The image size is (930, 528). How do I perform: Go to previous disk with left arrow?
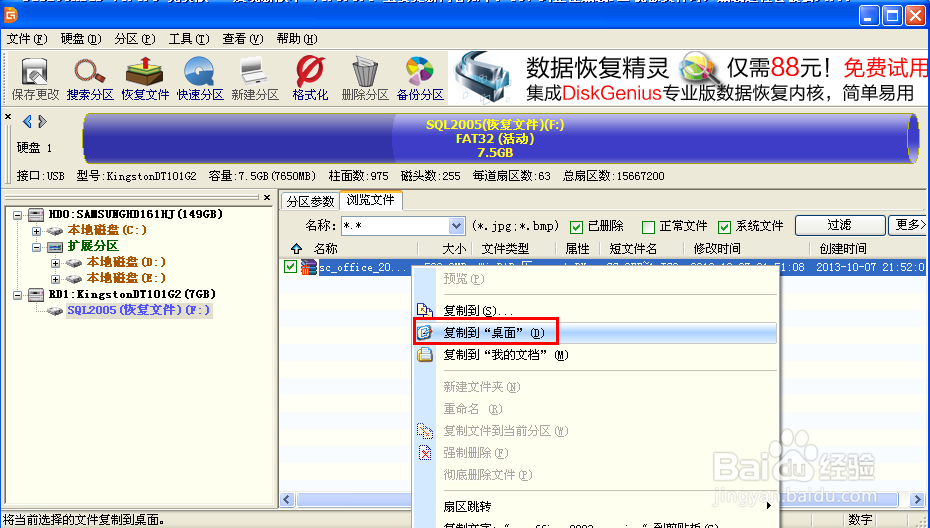click(x=27, y=122)
